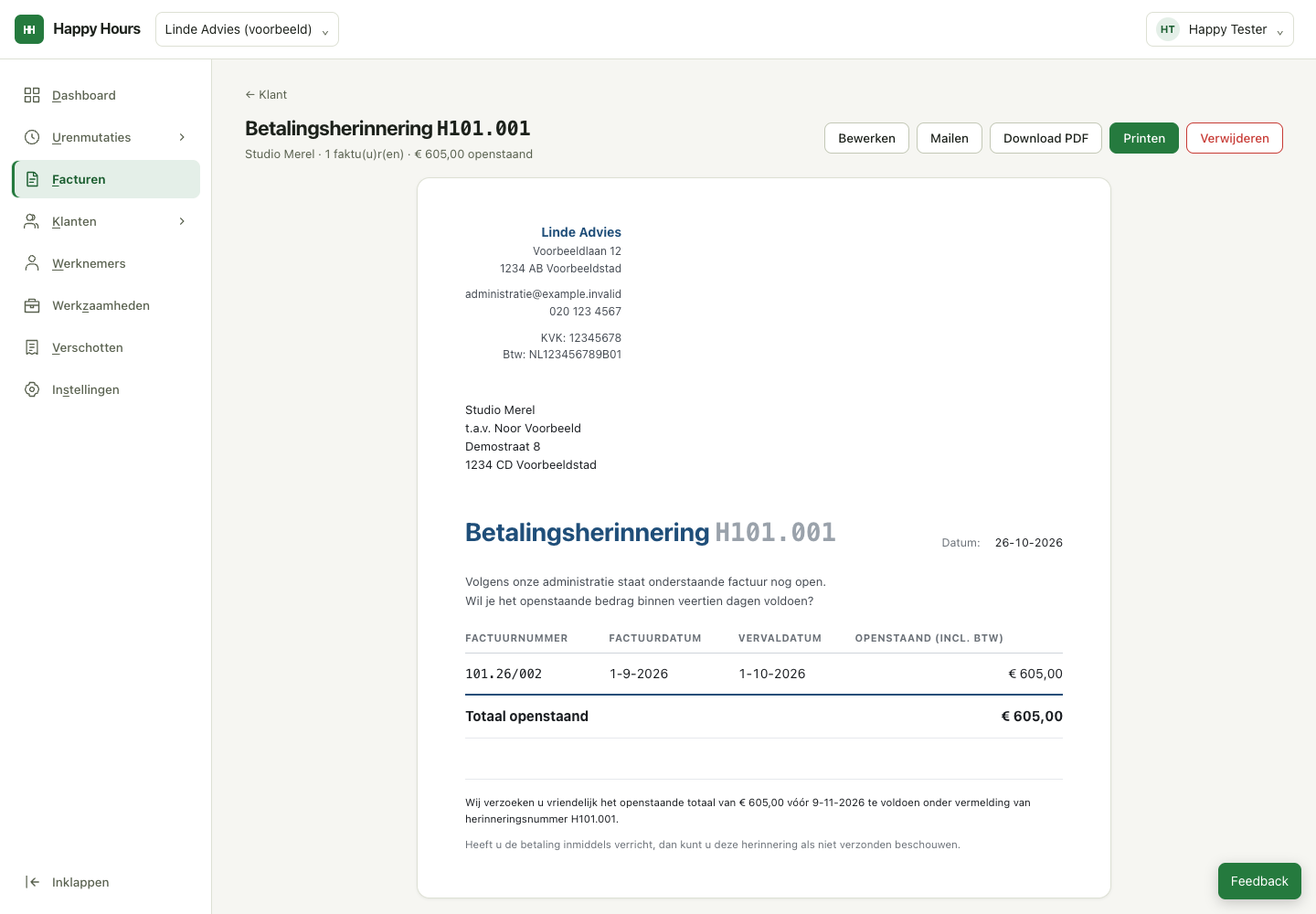Click invoice number 101.26/002
The height and width of the screenshot is (914, 1316).
pos(504,674)
